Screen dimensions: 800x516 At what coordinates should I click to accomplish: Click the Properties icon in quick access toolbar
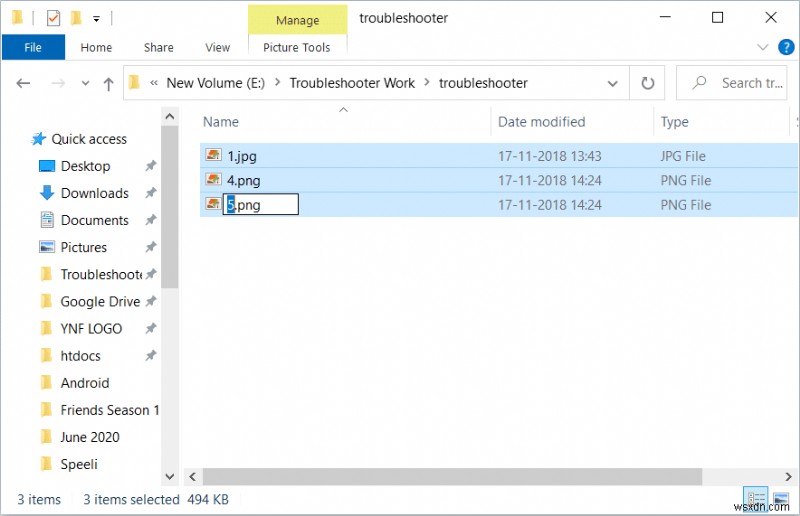coord(53,18)
